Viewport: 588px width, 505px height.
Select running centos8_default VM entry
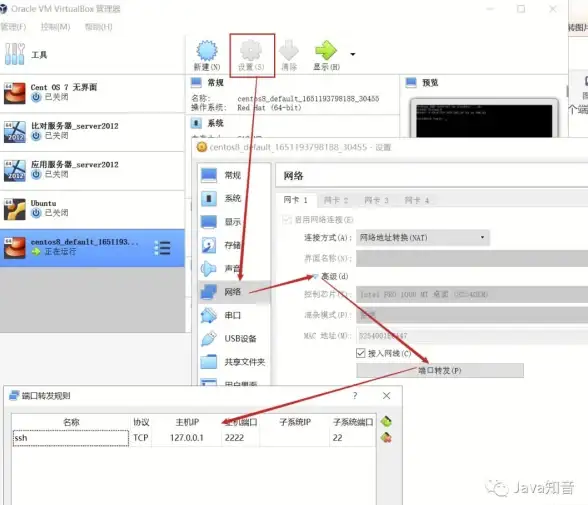(x=92, y=247)
